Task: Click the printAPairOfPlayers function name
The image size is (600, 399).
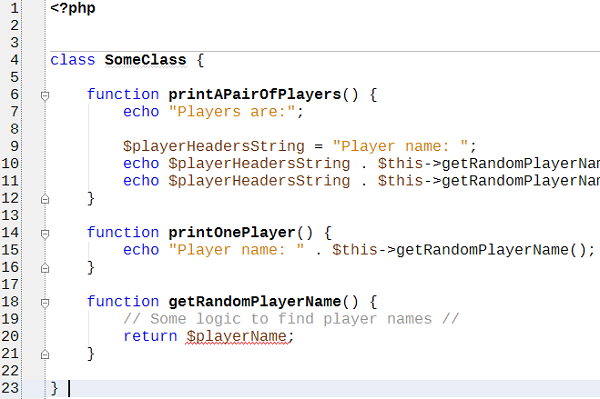Action: (254, 94)
